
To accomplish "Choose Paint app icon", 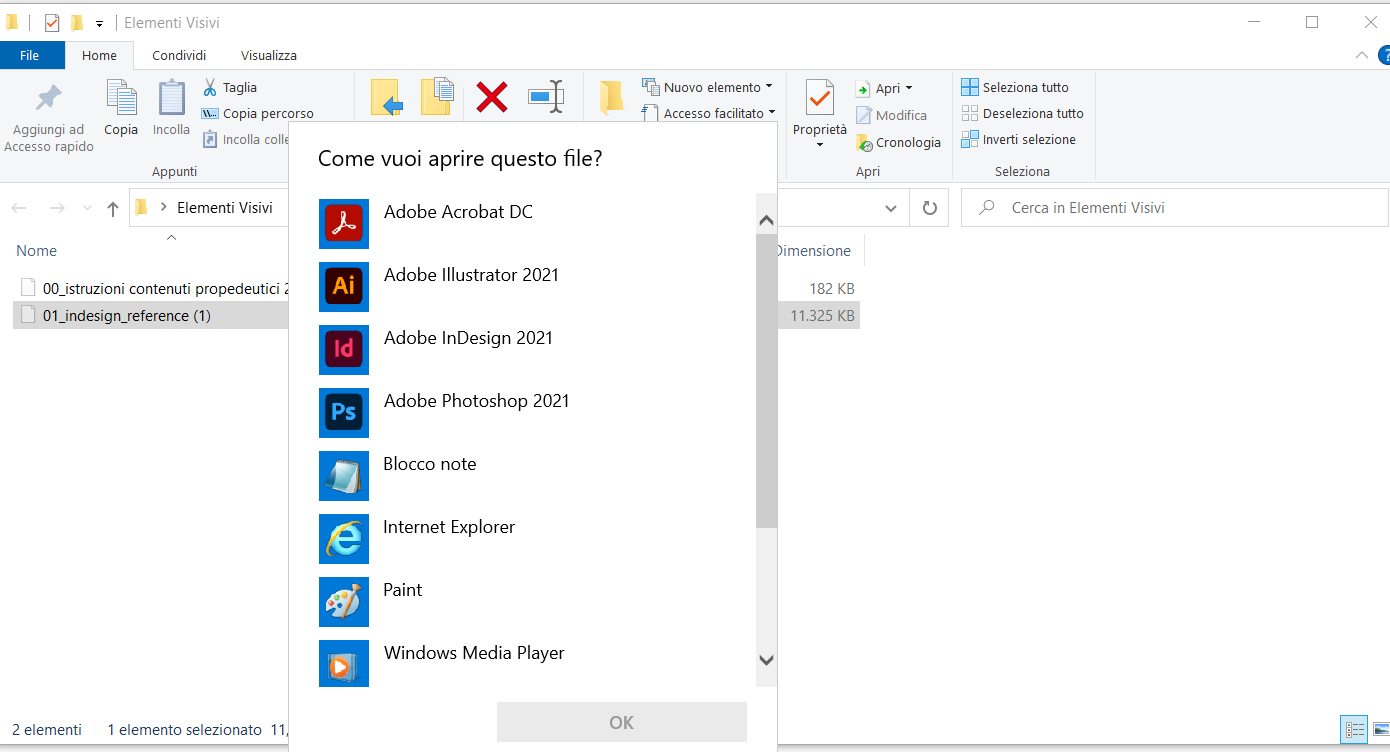I will (x=344, y=602).
